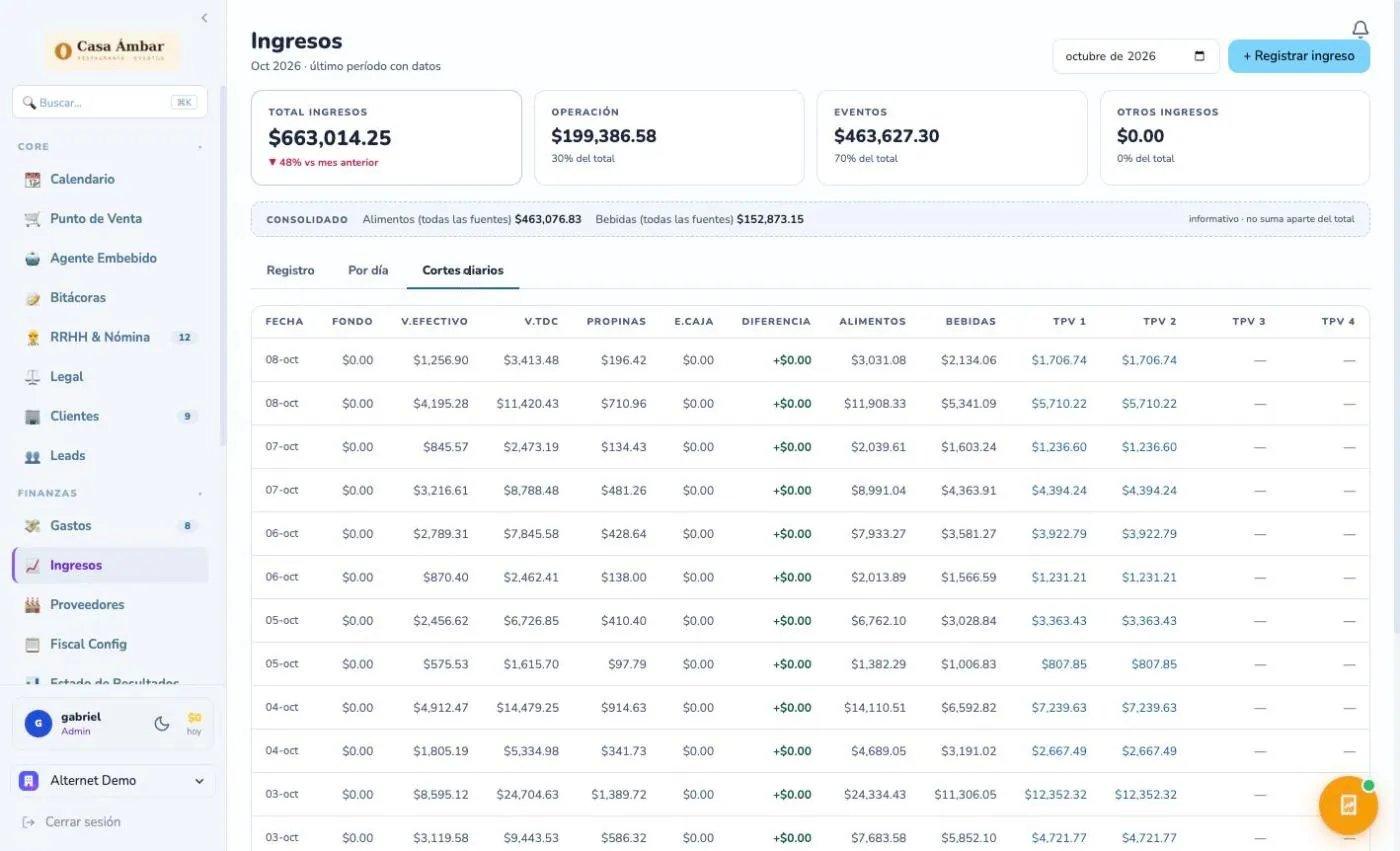Screen dimensions: 1400x851
Task: Sort by the DIFERENCIA column header
Action: tap(776, 322)
